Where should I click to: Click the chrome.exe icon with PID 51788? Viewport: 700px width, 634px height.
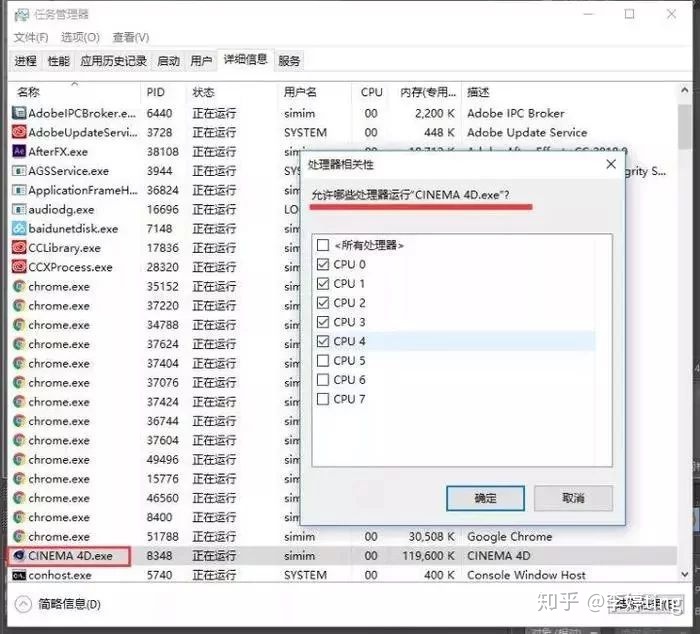[x=19, y=536]
